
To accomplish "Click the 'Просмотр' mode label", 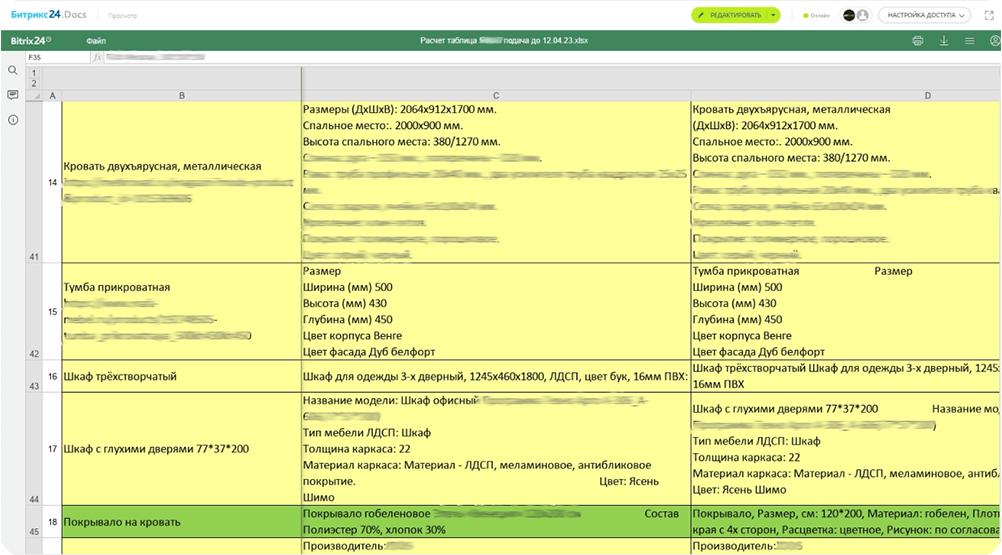I will tap(123, 15).
